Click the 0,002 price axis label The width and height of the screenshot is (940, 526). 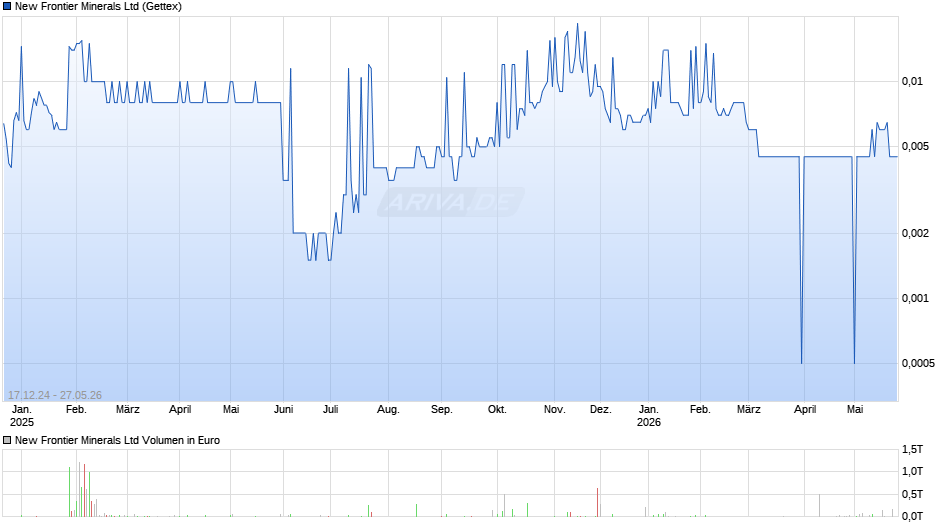(915, 233)
